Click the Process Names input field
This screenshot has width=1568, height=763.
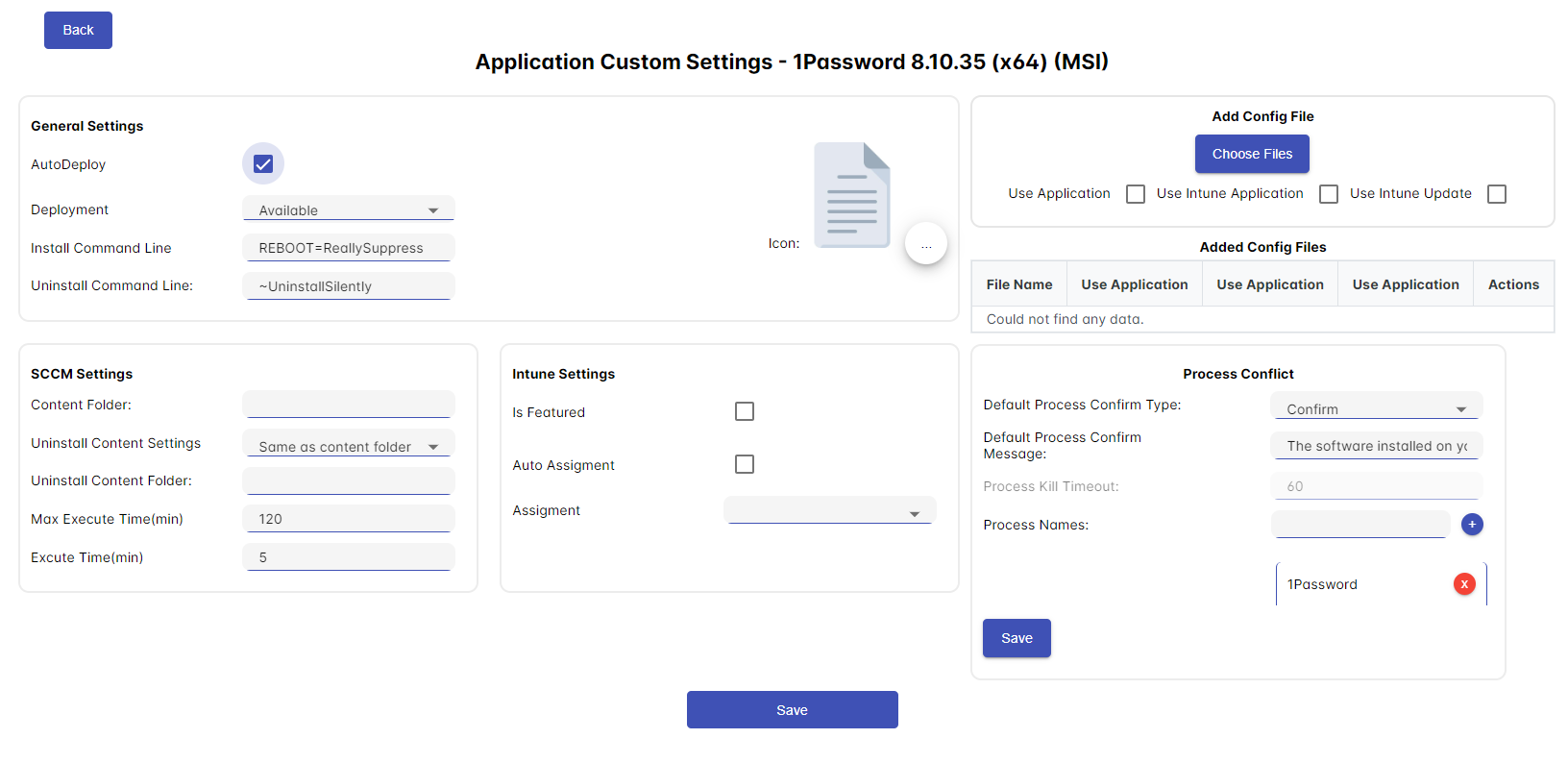pyautogui.click(x=1360, y=525)
